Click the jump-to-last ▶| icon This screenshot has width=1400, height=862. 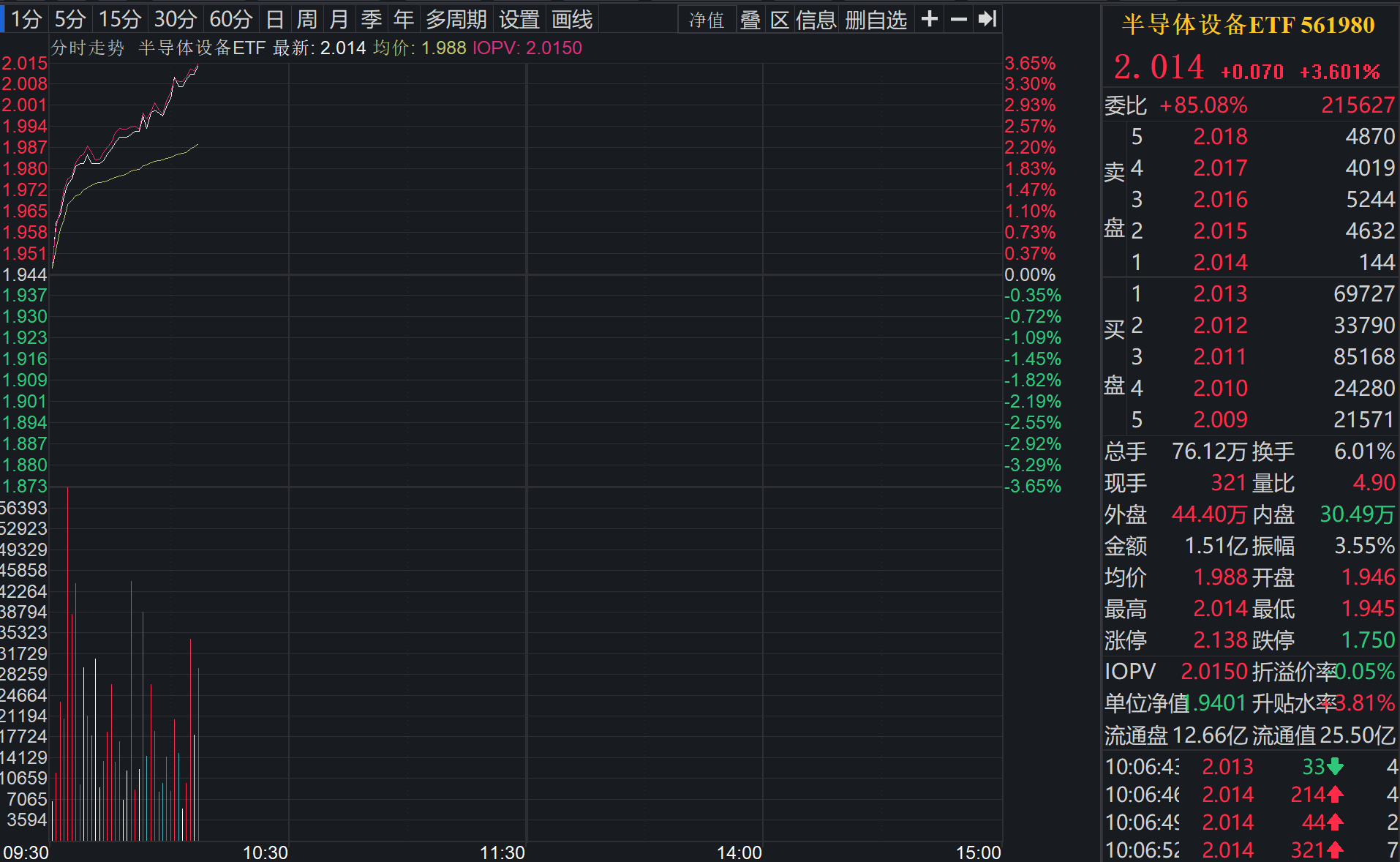[987, 20]
